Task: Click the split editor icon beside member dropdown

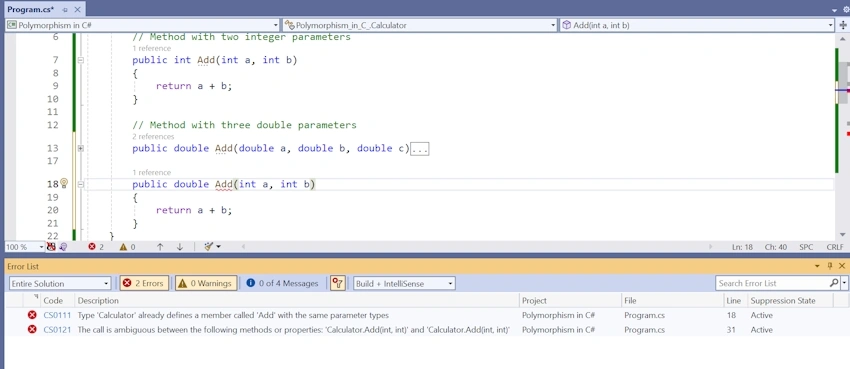Action: tap(843, 25)
